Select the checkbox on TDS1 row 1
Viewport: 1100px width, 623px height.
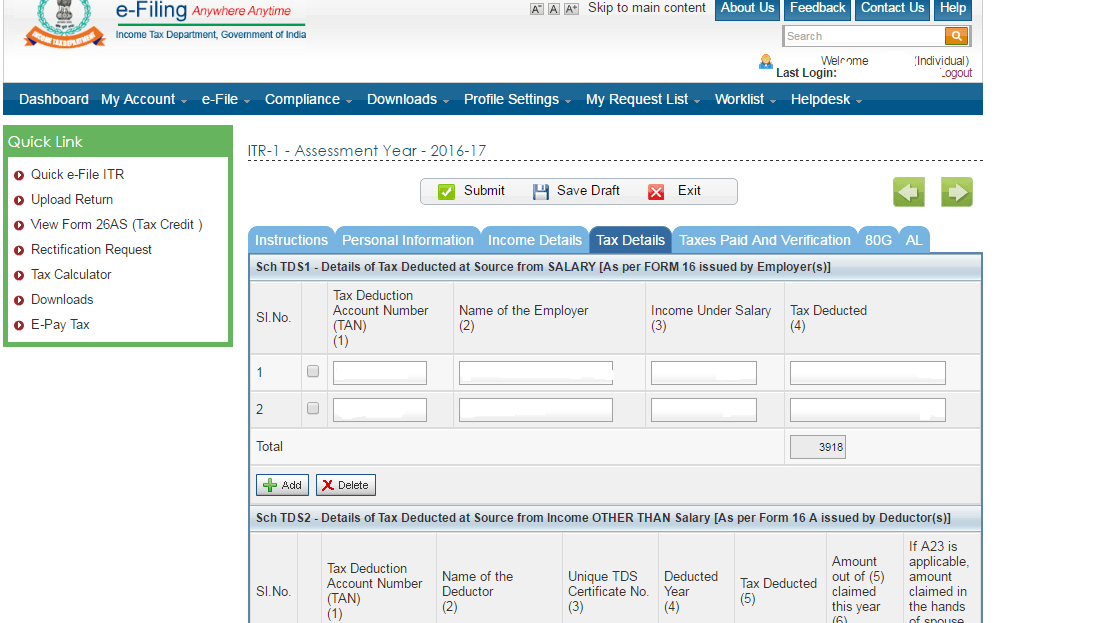[313, 370]
